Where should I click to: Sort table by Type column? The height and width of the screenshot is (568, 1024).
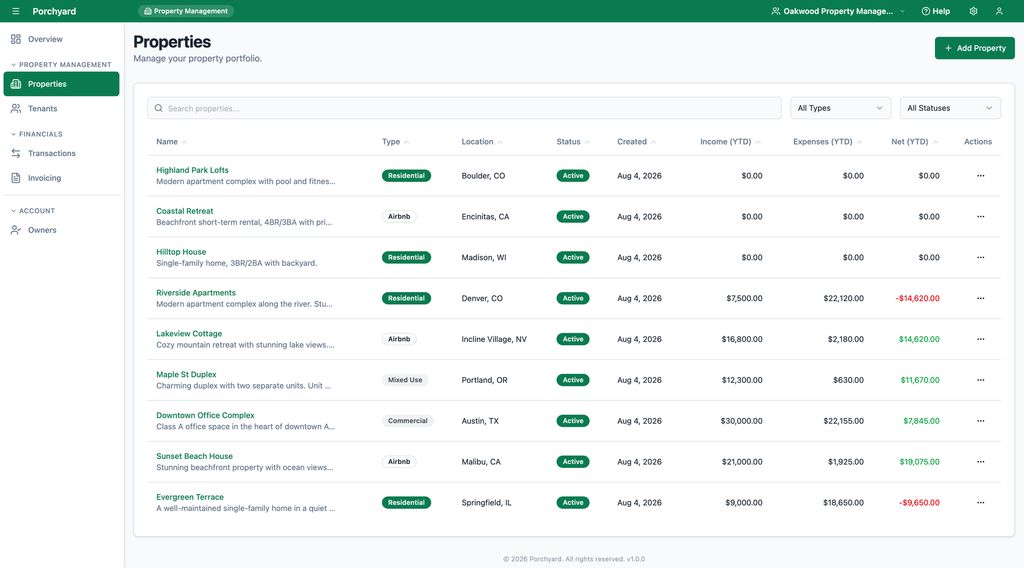(395, 142)
